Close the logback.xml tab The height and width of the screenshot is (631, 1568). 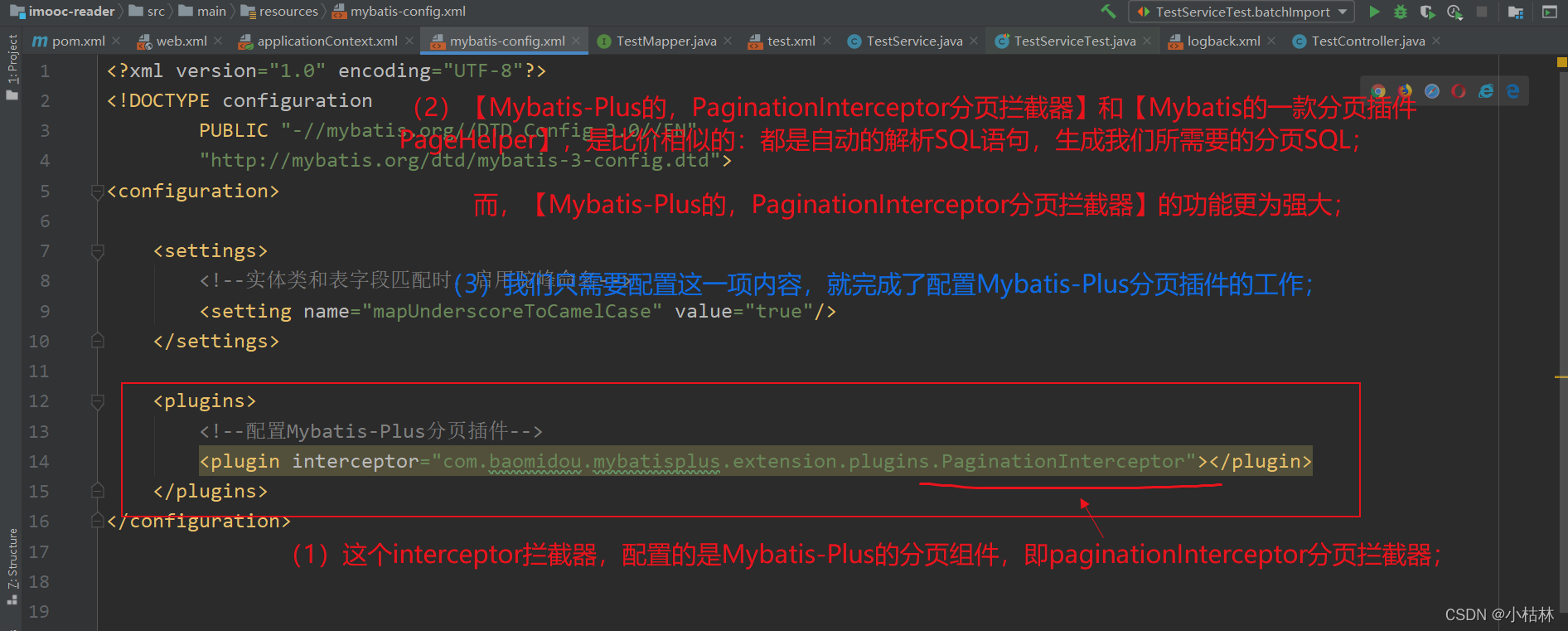coord(1271,41)
